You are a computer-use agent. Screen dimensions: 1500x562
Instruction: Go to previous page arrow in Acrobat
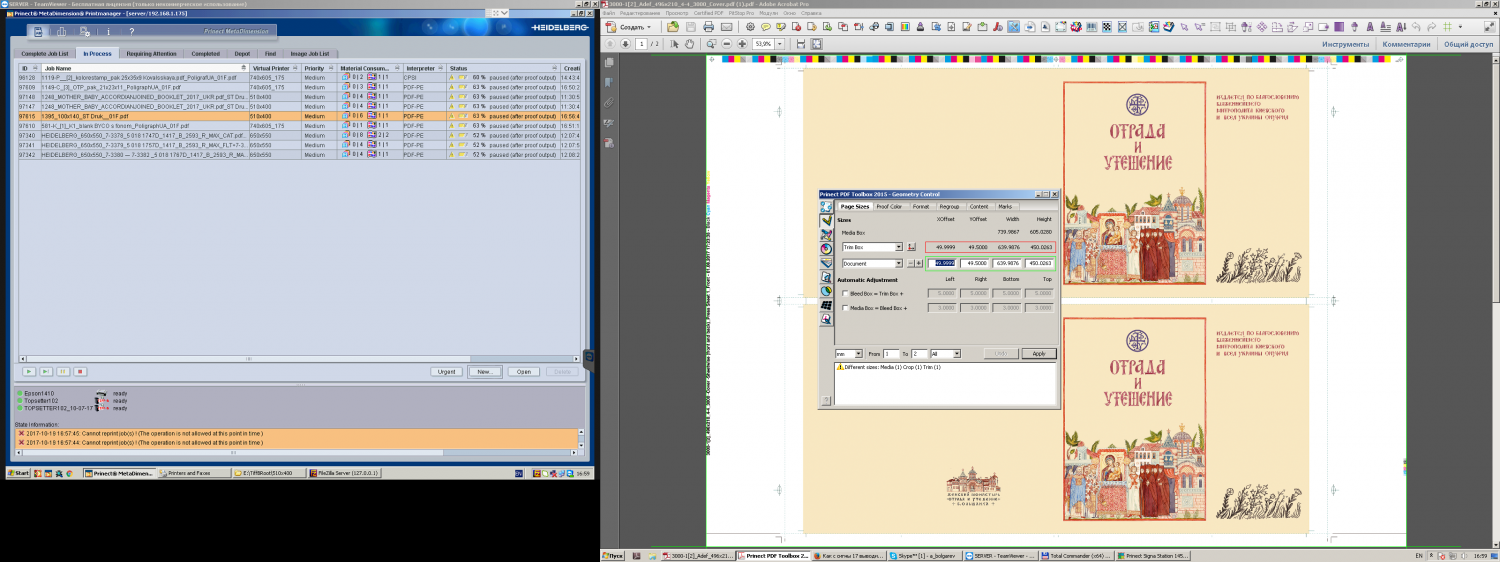[x=611, y=44]
